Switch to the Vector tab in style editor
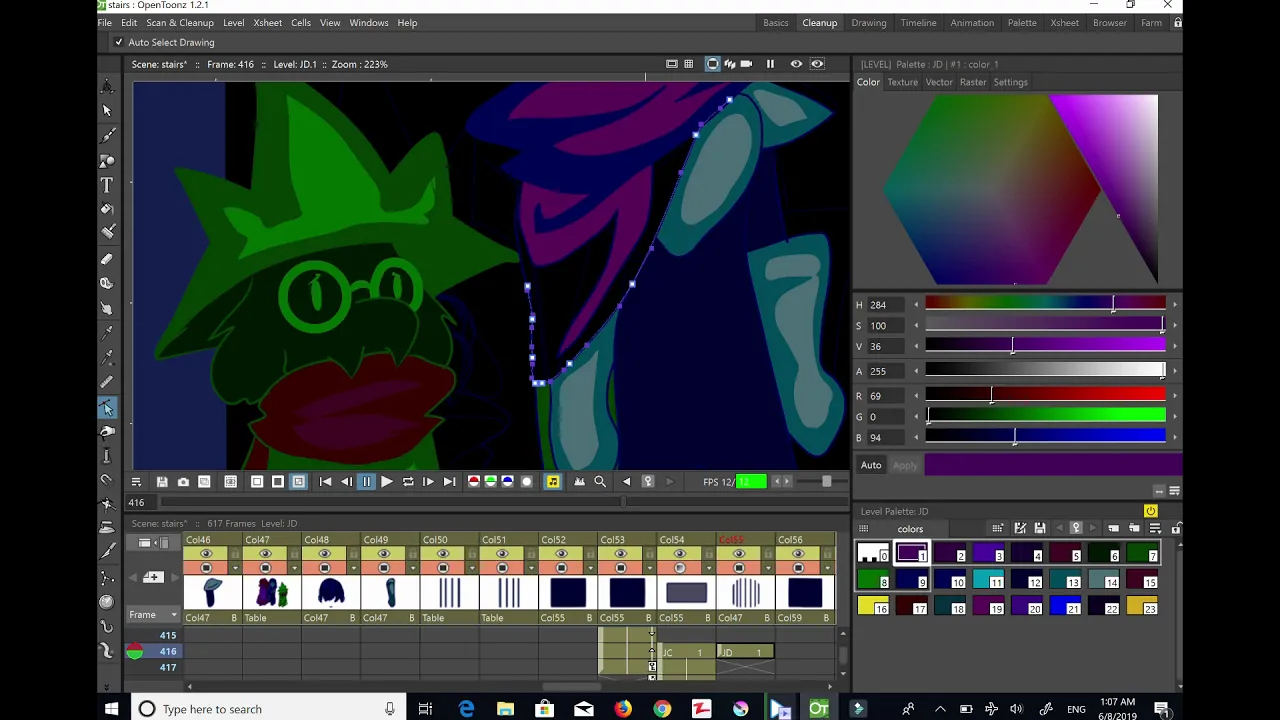The height and width of the screenshot is (720, 1280). coord(939,82)
